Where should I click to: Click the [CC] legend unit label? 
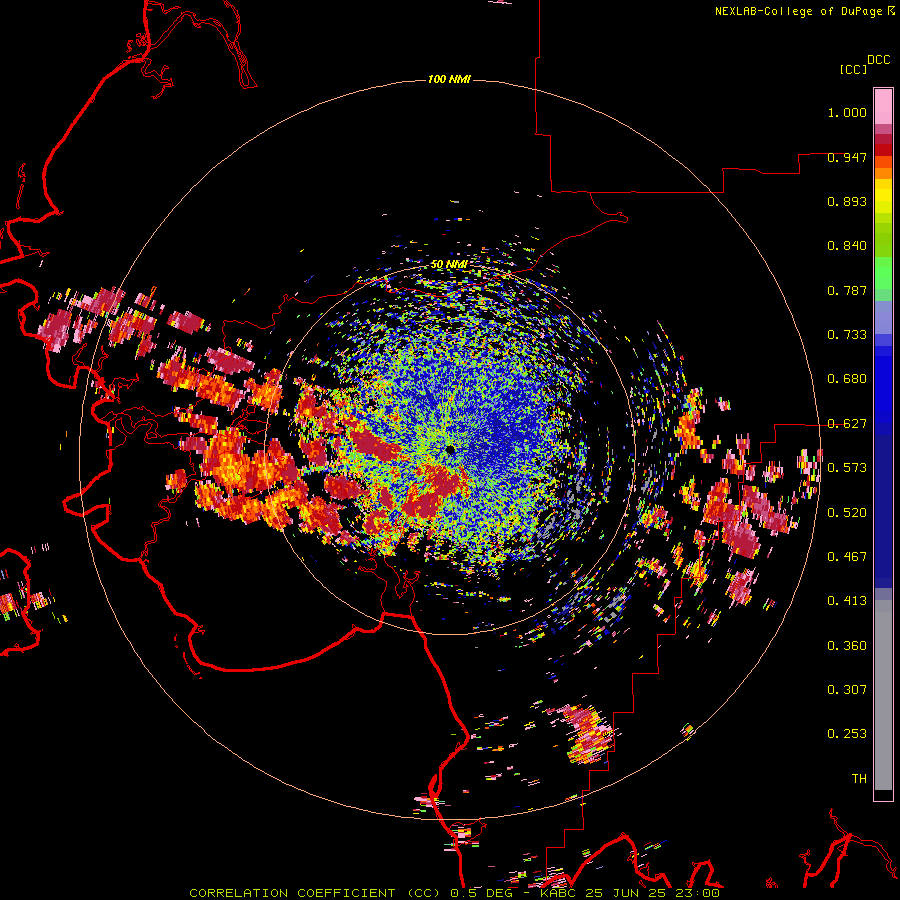(853, 69)
